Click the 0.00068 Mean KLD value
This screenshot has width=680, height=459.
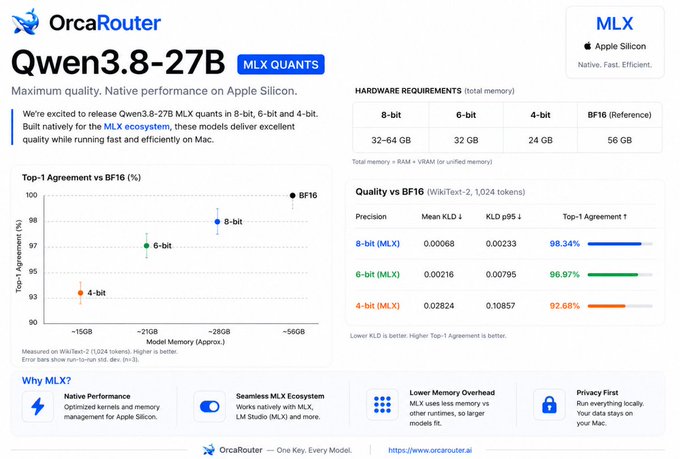coord(439,244)
